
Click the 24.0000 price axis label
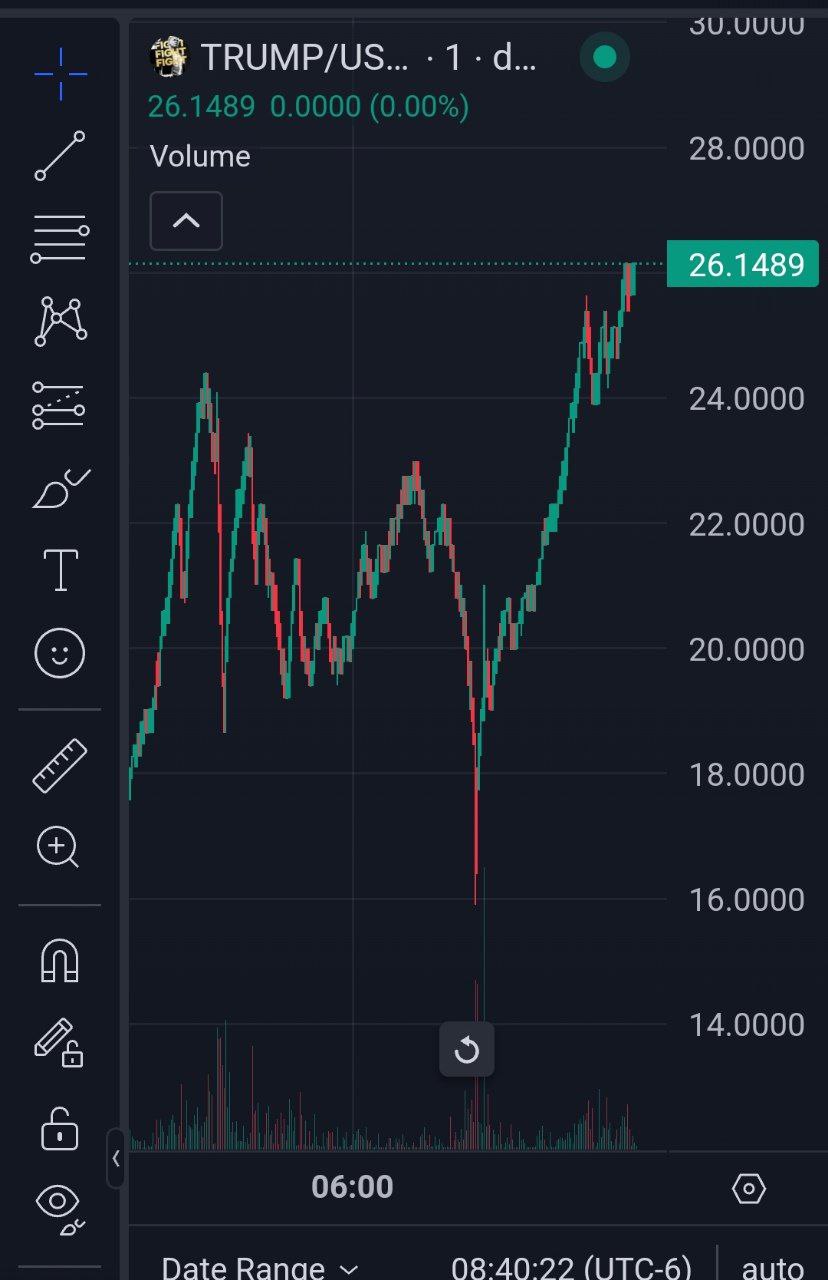(746, 398)
